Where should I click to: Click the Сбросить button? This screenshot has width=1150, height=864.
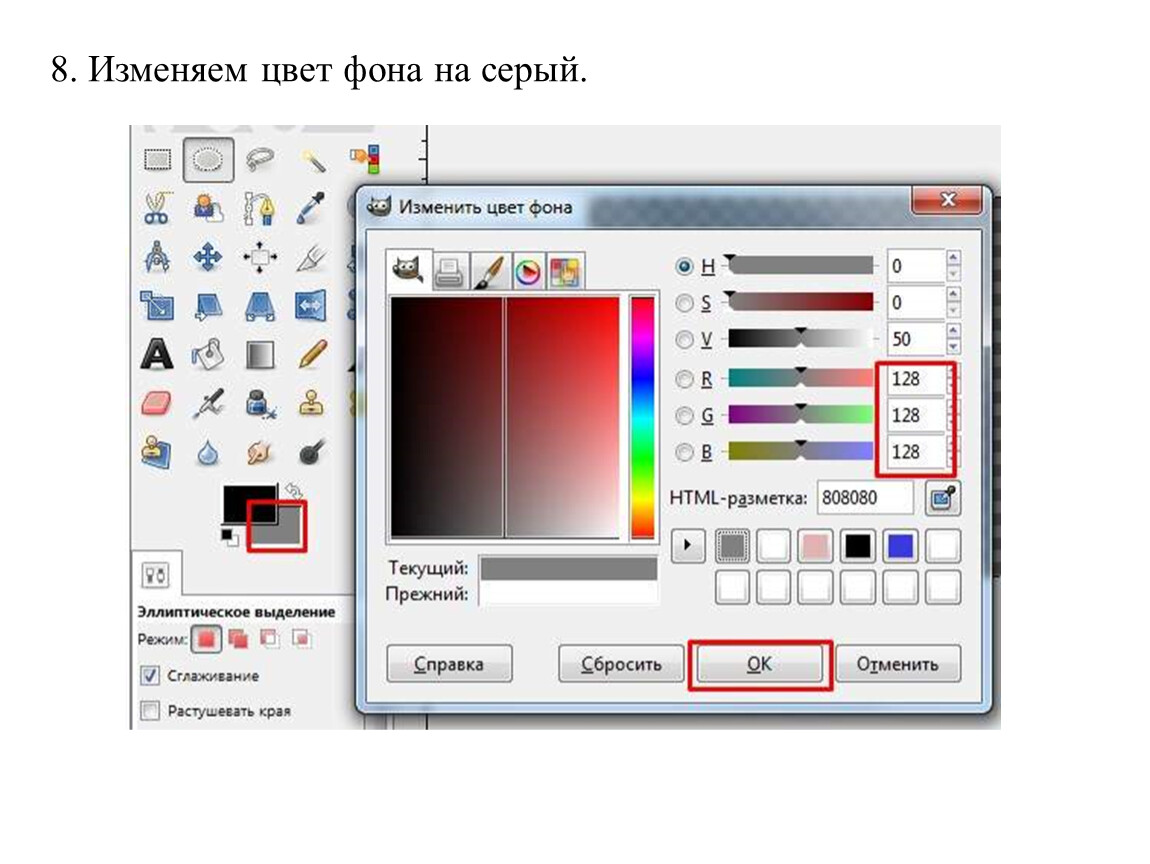[x=621, y=664]
